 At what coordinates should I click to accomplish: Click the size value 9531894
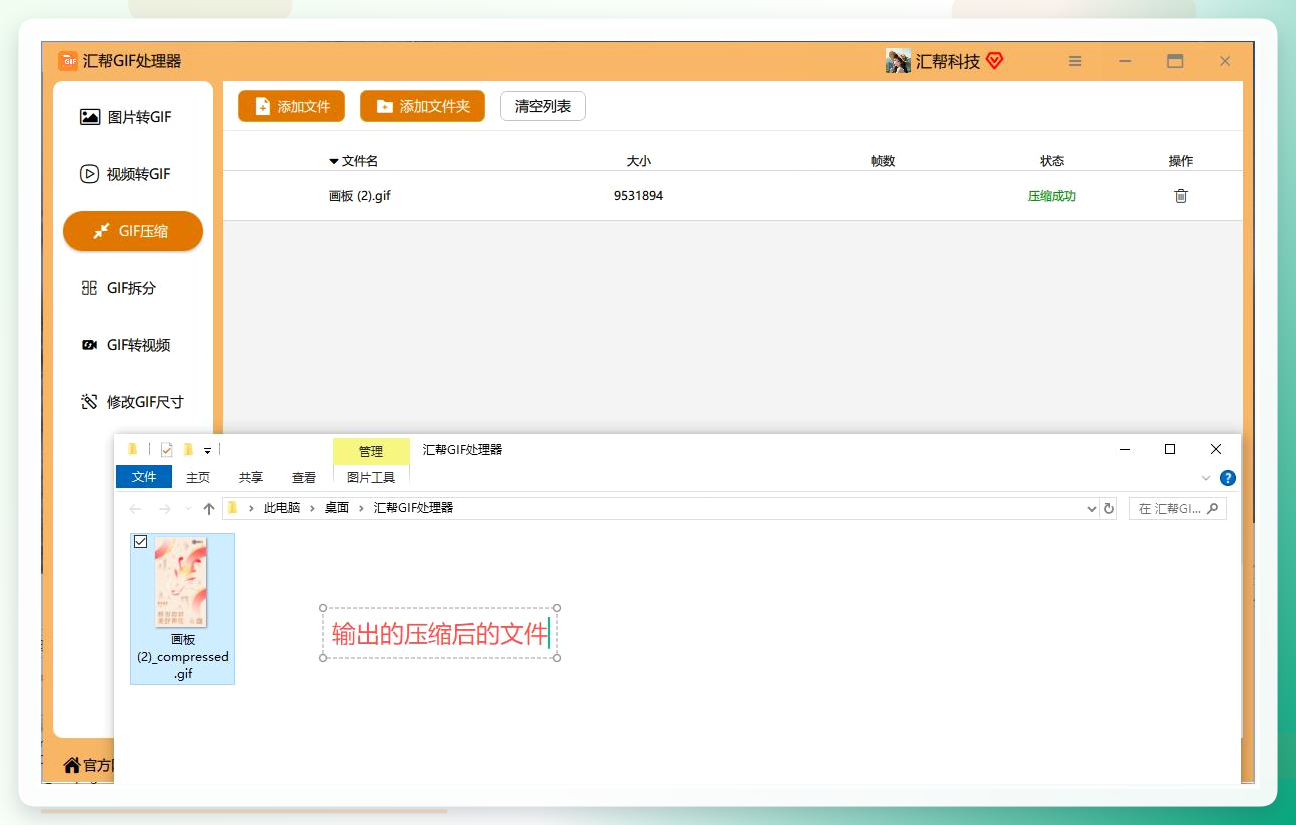[638, 196]
